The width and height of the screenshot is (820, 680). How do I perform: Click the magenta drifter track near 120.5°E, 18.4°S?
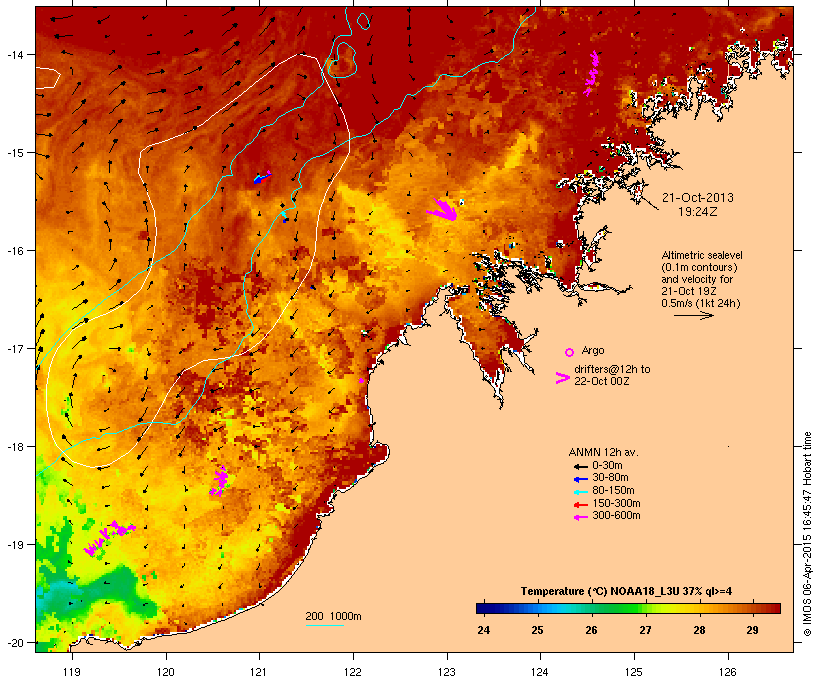click(x=220, y=481)
